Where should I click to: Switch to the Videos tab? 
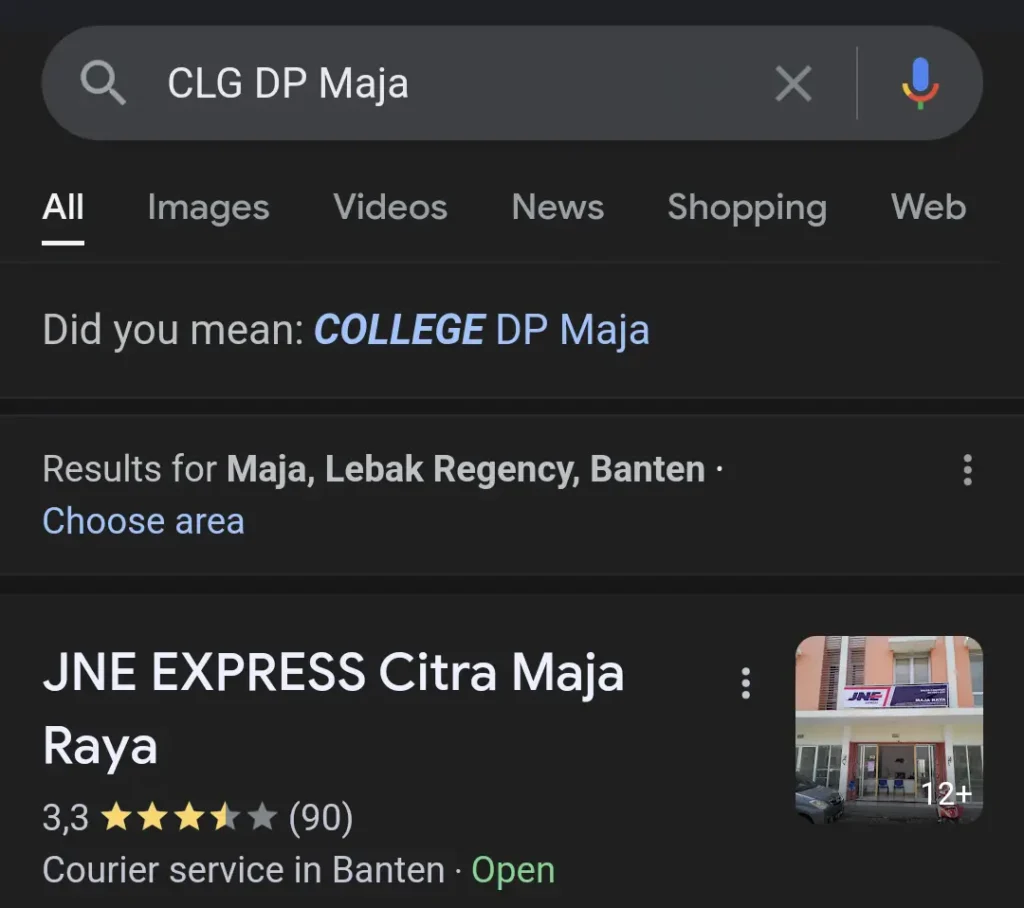390,207
